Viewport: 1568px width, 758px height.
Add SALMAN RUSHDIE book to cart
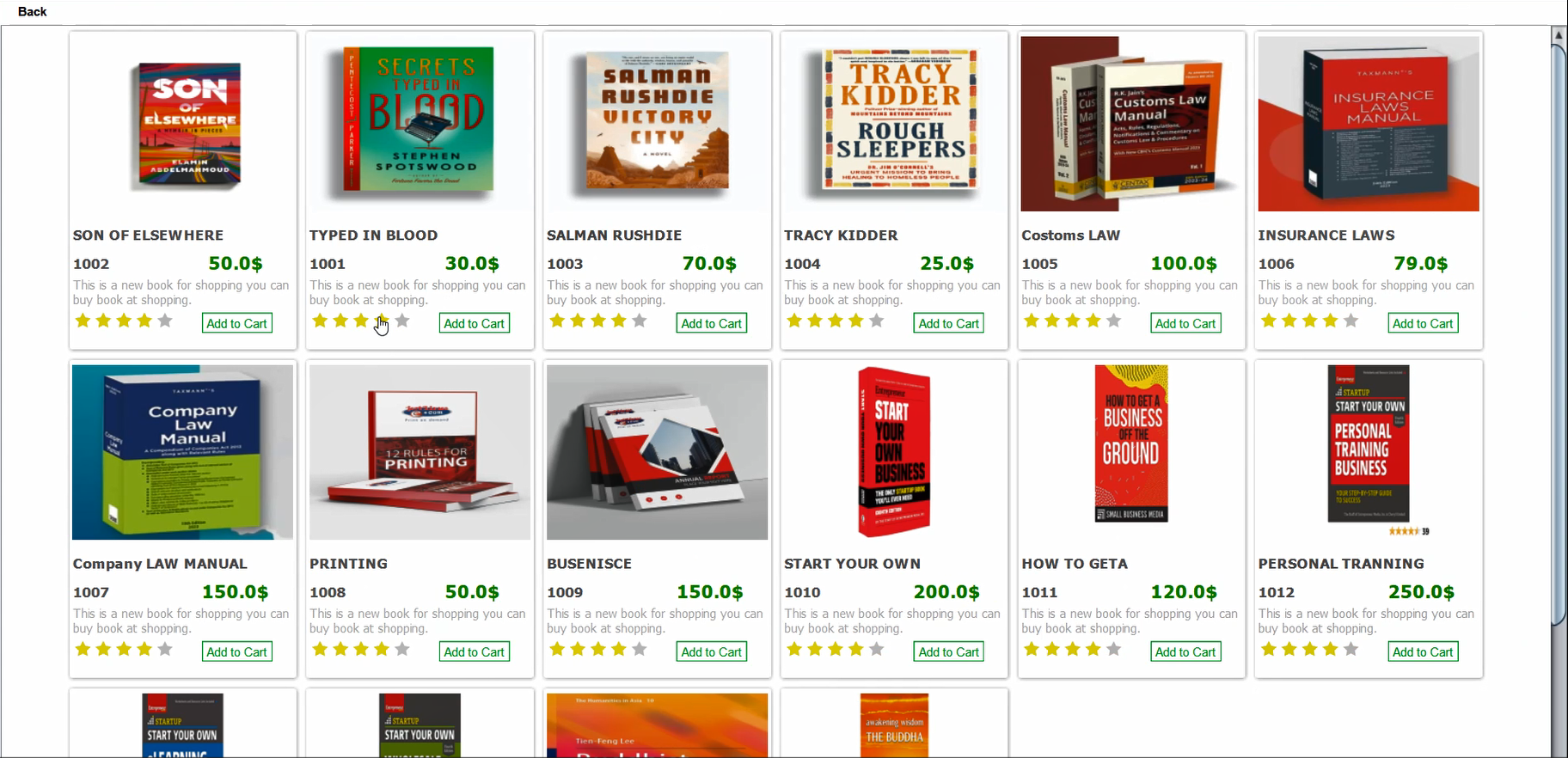tap(712, 323)
